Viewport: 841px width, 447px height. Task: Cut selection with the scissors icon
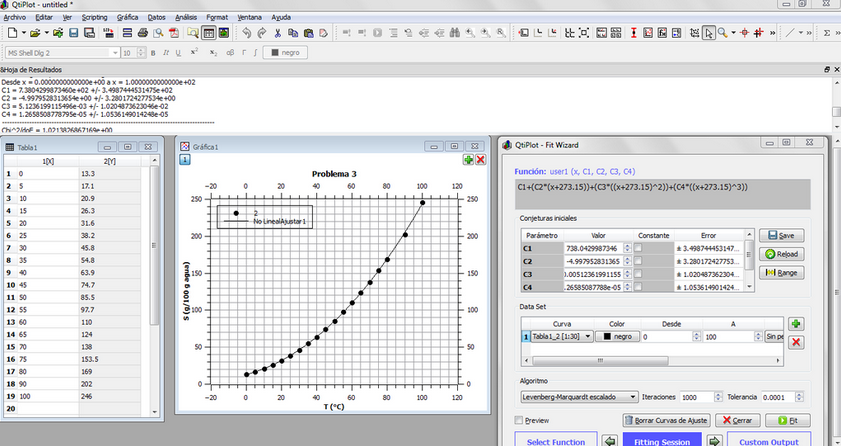[277, 33]
